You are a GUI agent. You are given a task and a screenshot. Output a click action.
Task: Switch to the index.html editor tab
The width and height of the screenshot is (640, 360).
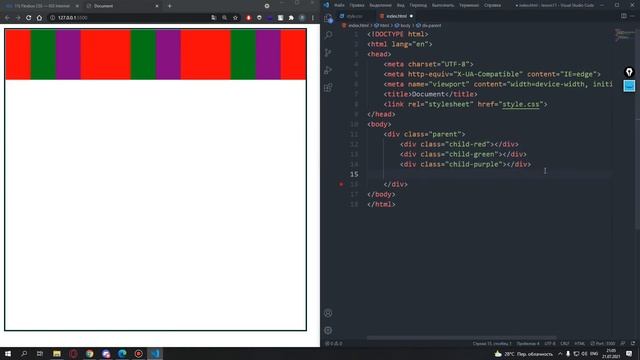coord(396,16)
